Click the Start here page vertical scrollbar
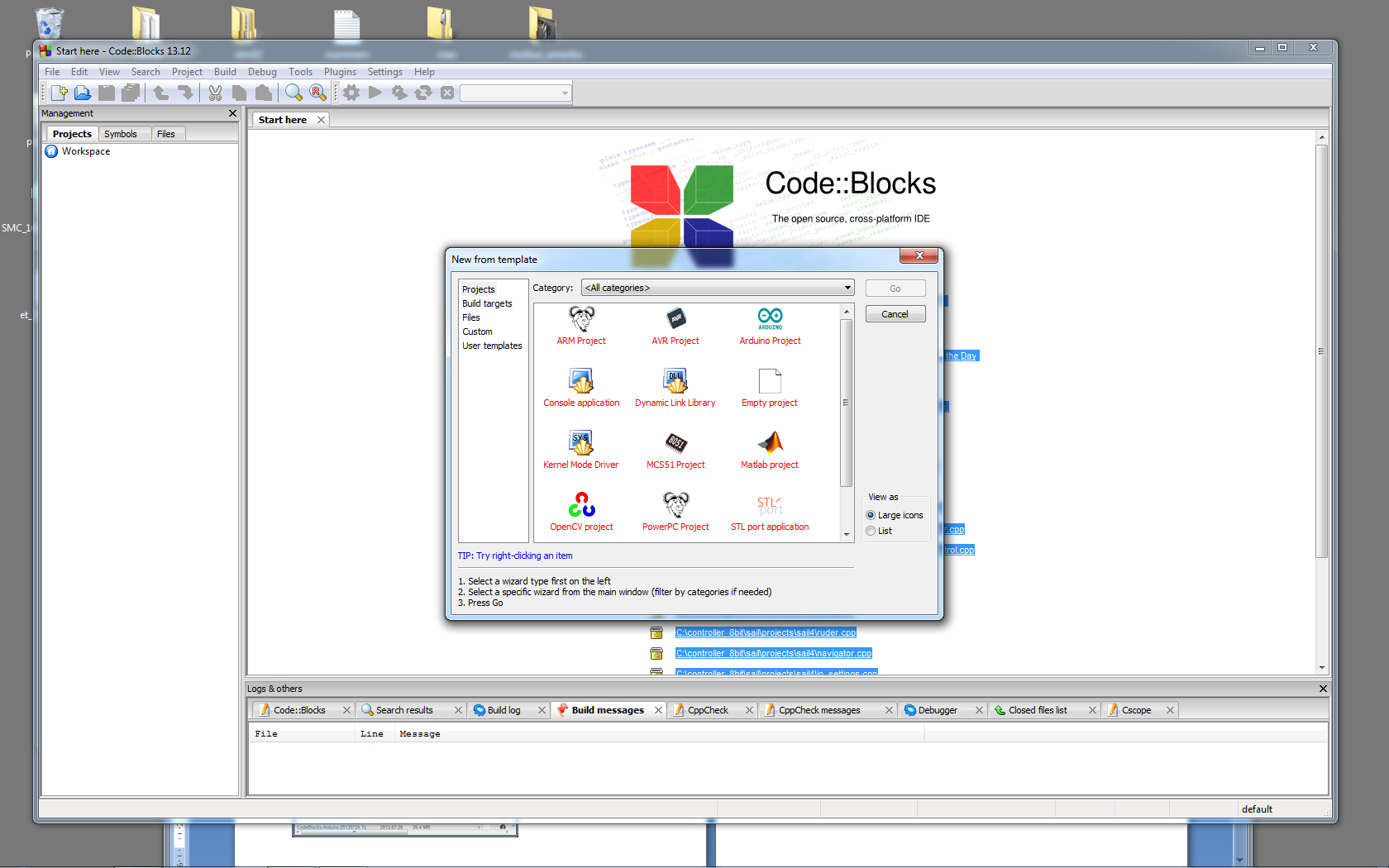This screenshot has height=868, width=1389. pos(1321,351)
